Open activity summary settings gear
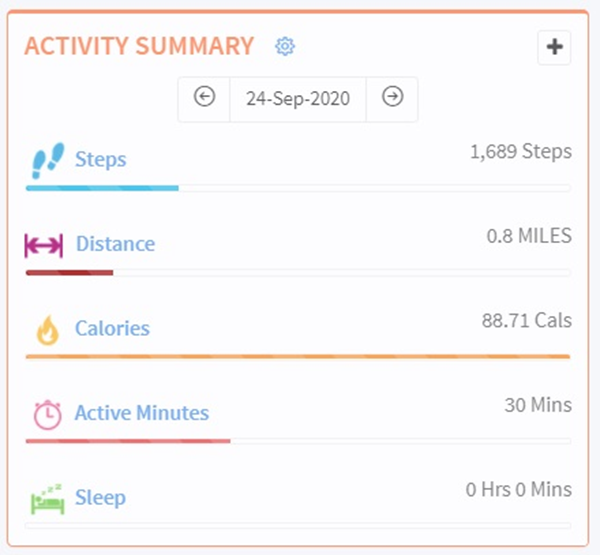600x555 pixels. coord(285,46)
